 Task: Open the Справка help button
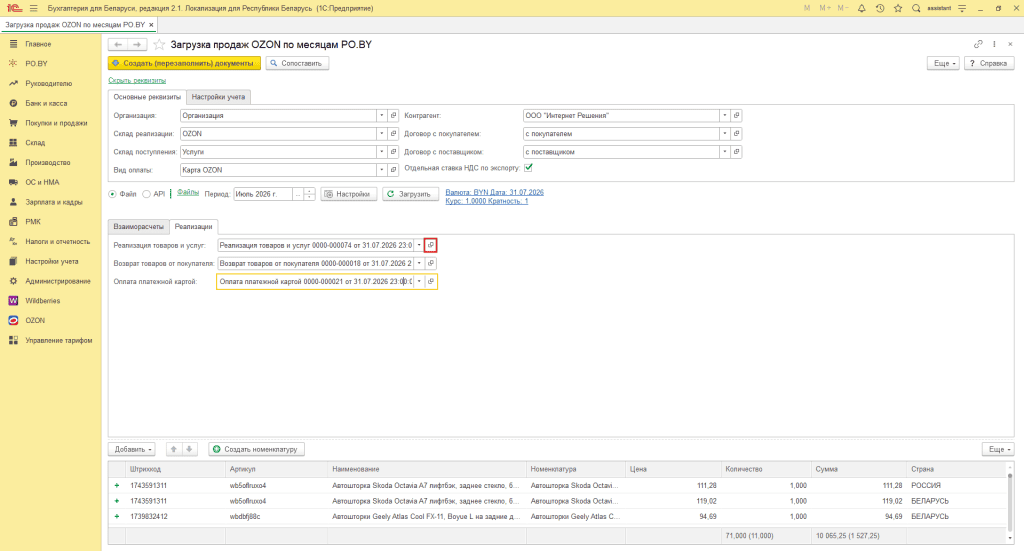point(989,63)
